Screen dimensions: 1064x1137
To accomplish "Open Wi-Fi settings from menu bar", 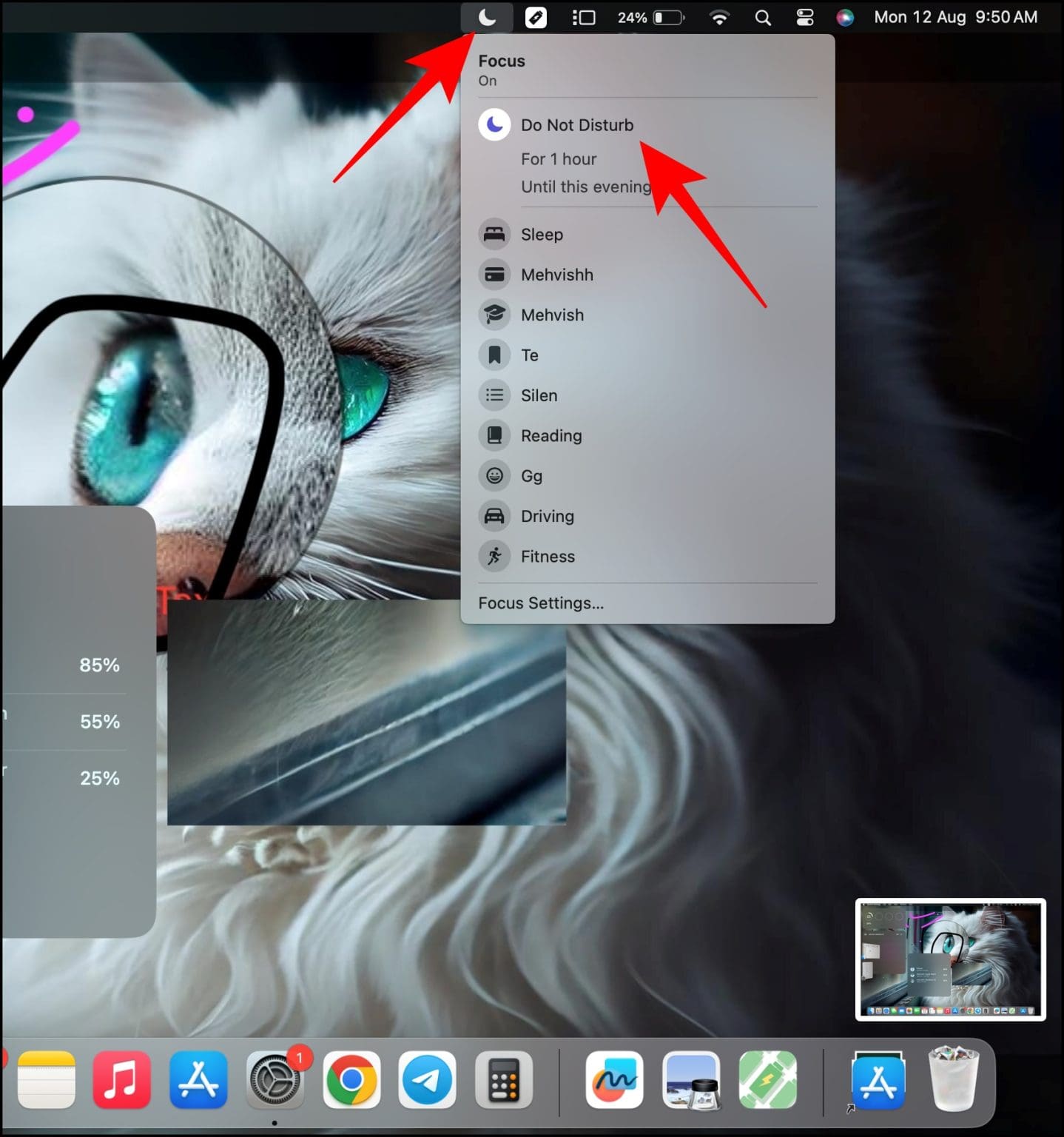I will point(718,16).
